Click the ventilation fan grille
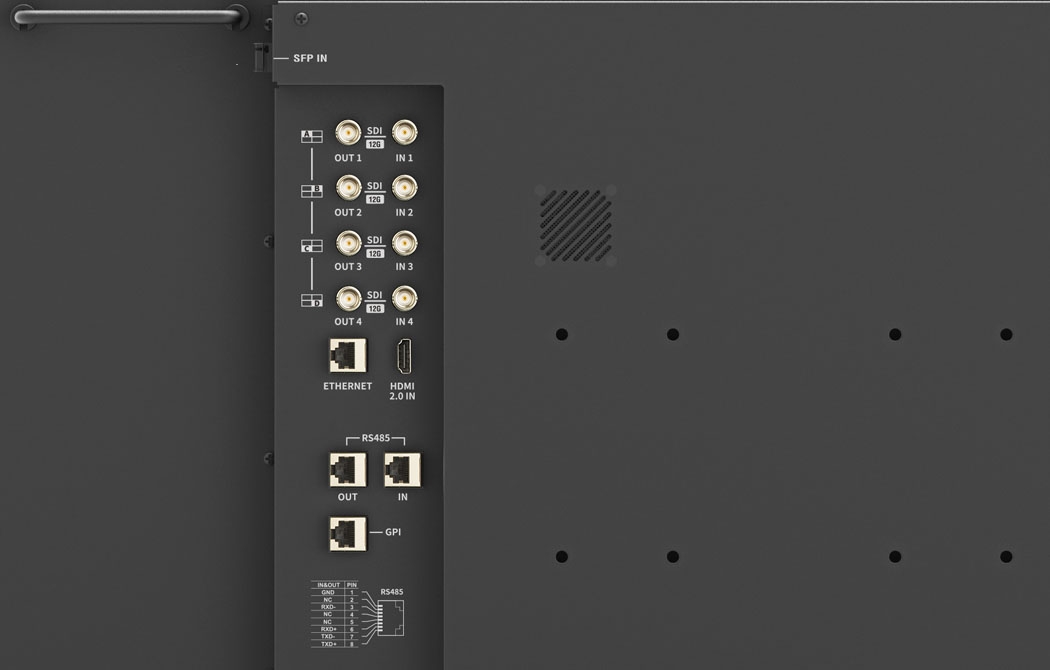The height and width of the screenshot is (670, 1050). pos(575,226)
